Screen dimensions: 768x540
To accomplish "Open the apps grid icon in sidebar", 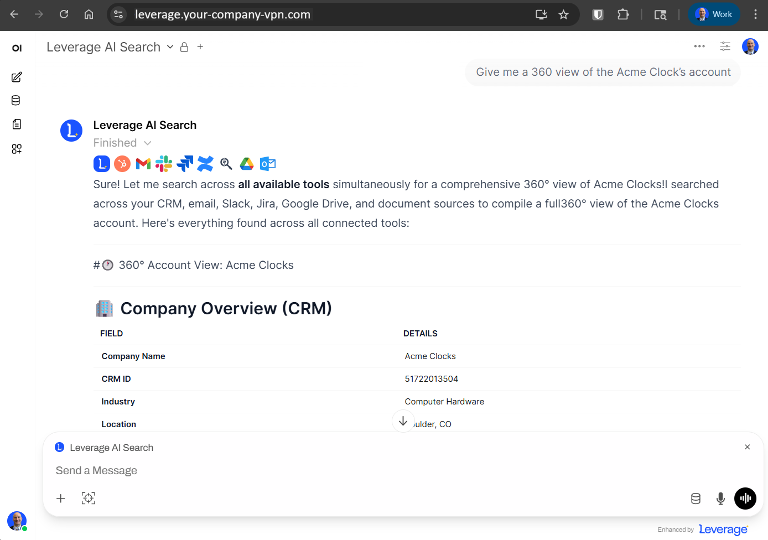I will pyautogui.click(x=17, y=148).
